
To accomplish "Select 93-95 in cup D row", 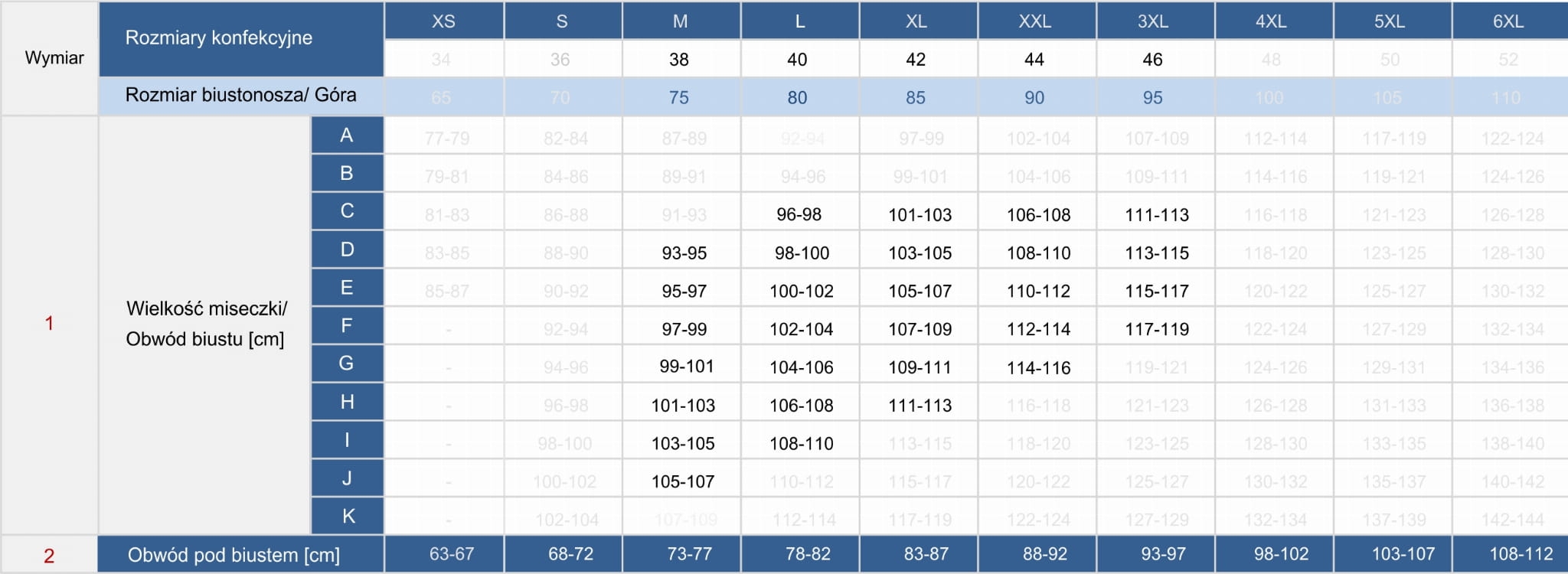I will pyautogui.click(x=684, y=253).
